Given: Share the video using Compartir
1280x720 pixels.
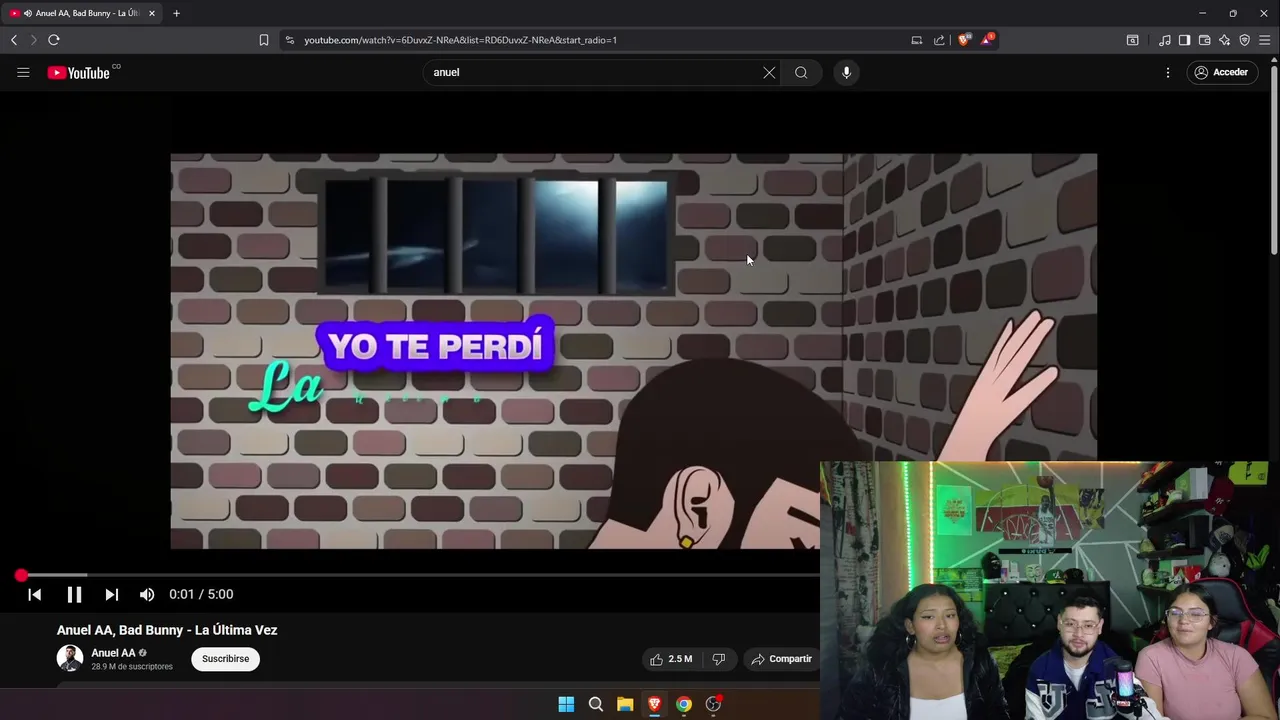Looking at the screenshot, I should [782, 659].
